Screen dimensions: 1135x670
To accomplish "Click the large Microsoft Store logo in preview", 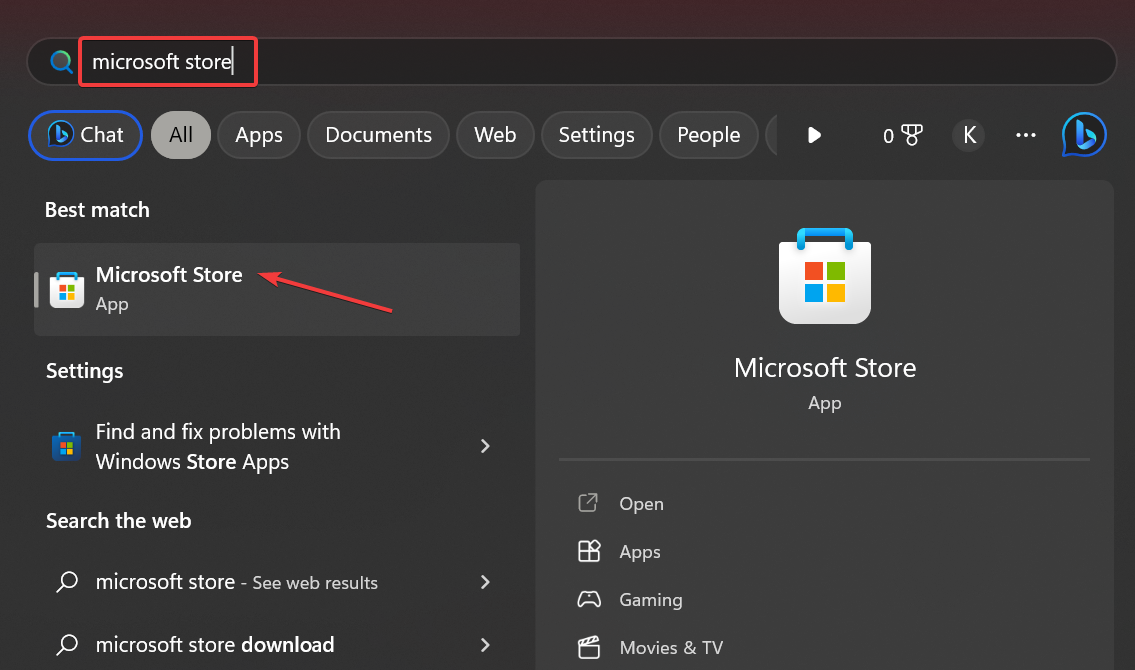I will tap(824, 276).
